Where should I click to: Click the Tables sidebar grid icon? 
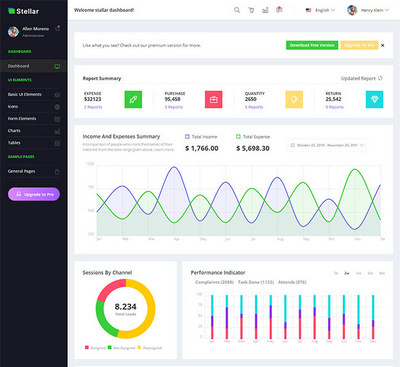click(57, 143)
